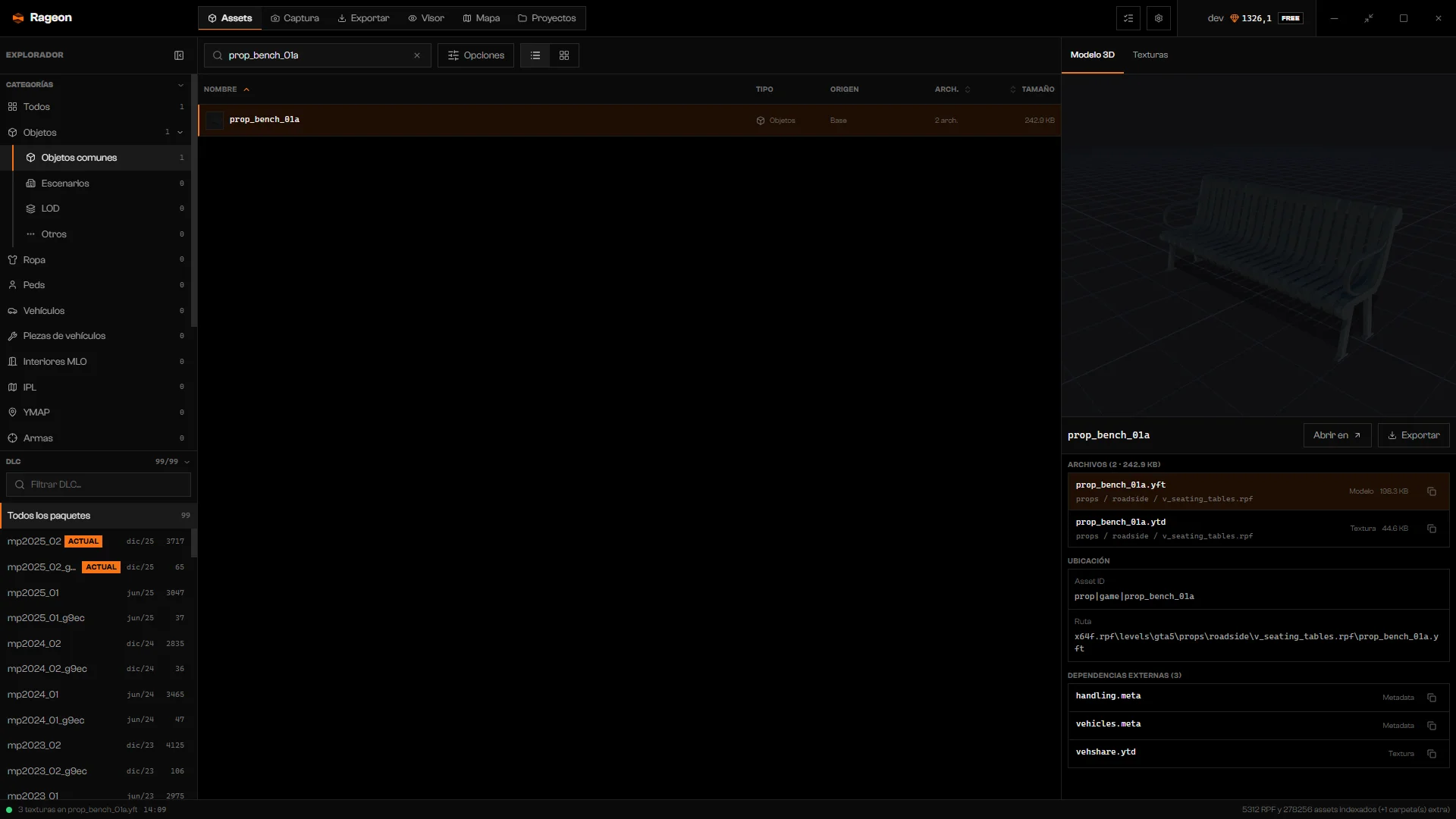Go to the Visor tab
Image resolution: width=1456 pixels, height=819 pixels.
point(426,18)
